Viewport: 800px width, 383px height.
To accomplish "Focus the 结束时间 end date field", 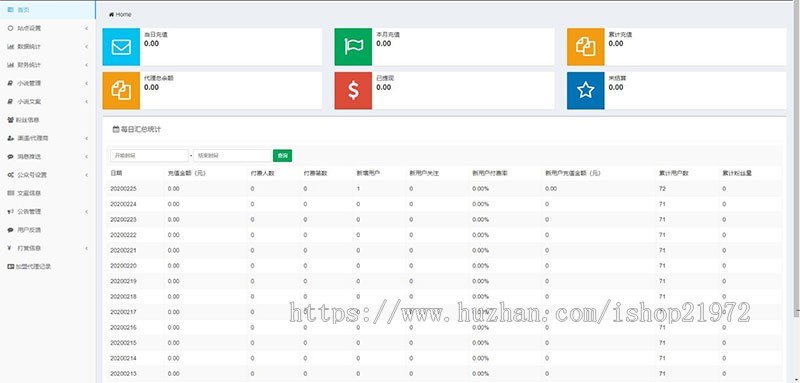I will 232,156.
